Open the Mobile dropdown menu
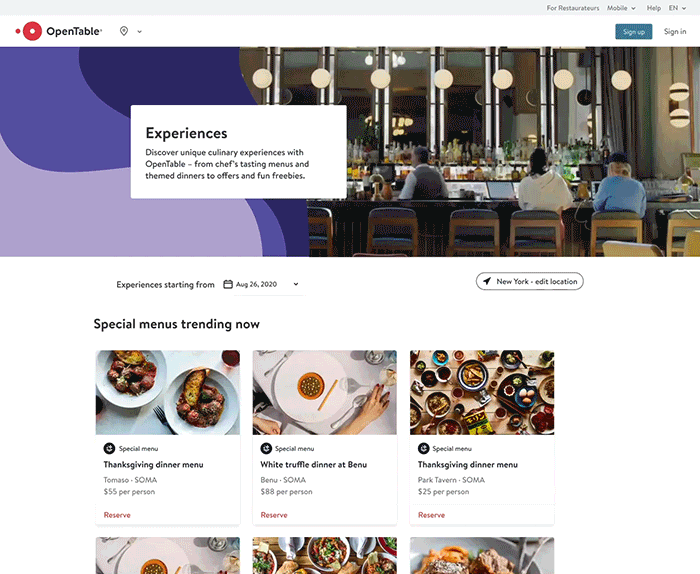This screenshot has height=574, width=700. [621, 8]
